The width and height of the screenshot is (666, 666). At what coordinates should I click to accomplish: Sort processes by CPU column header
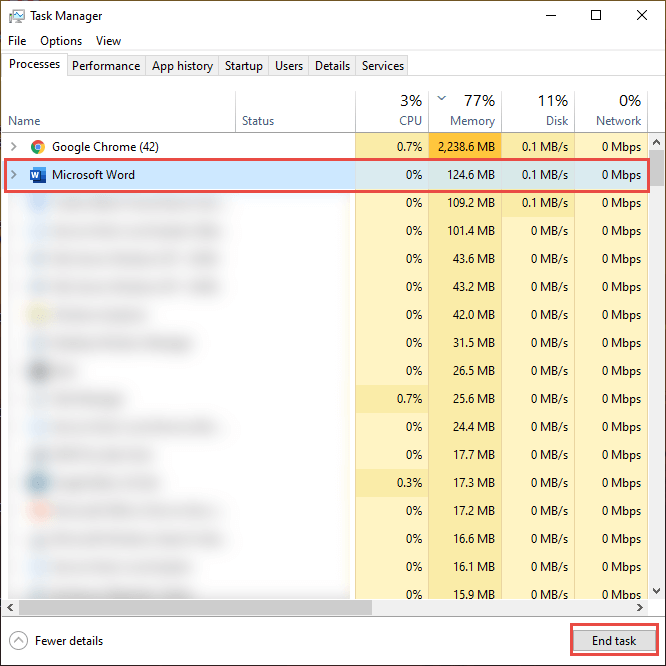coord(392,111)
